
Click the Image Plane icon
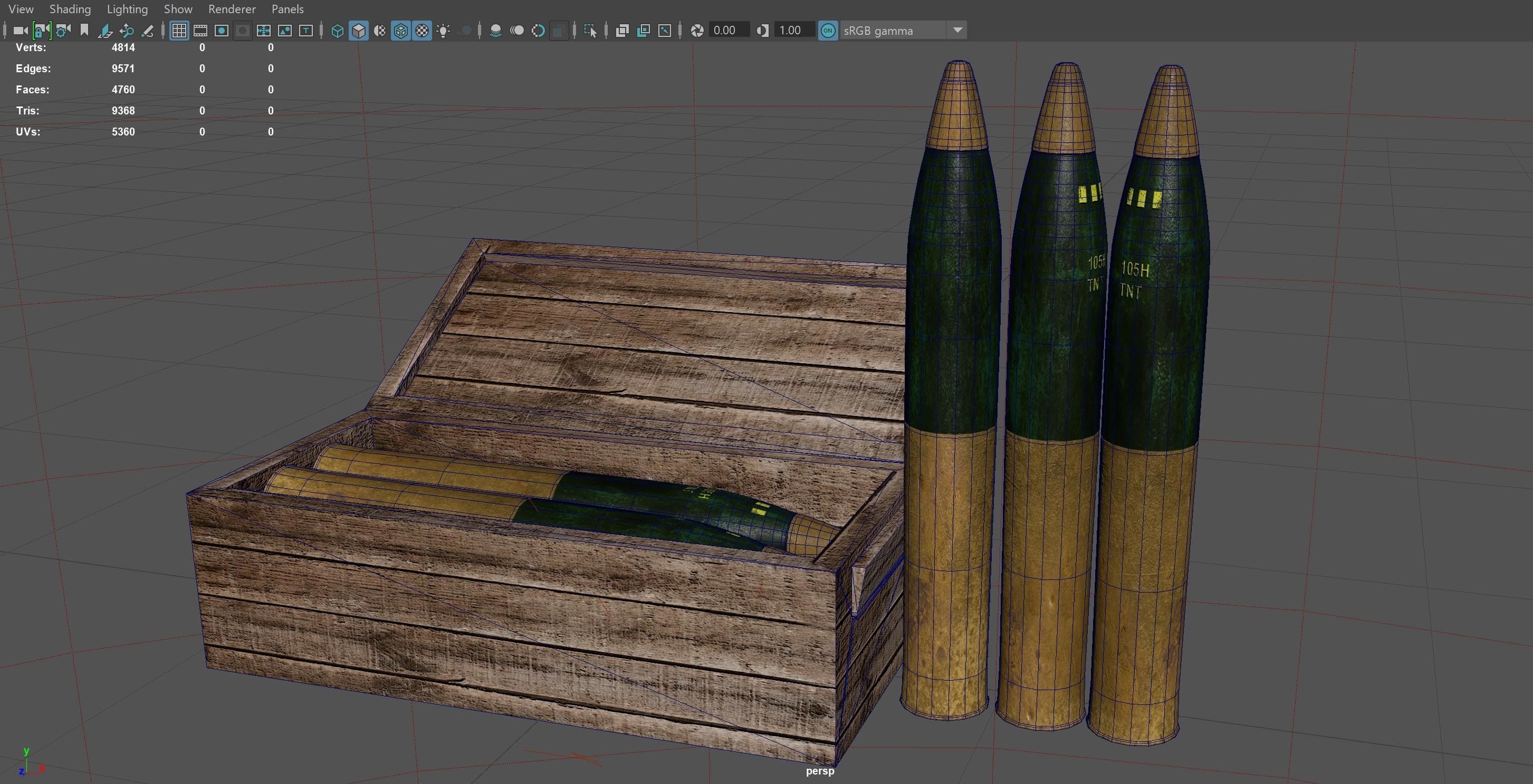106,31
